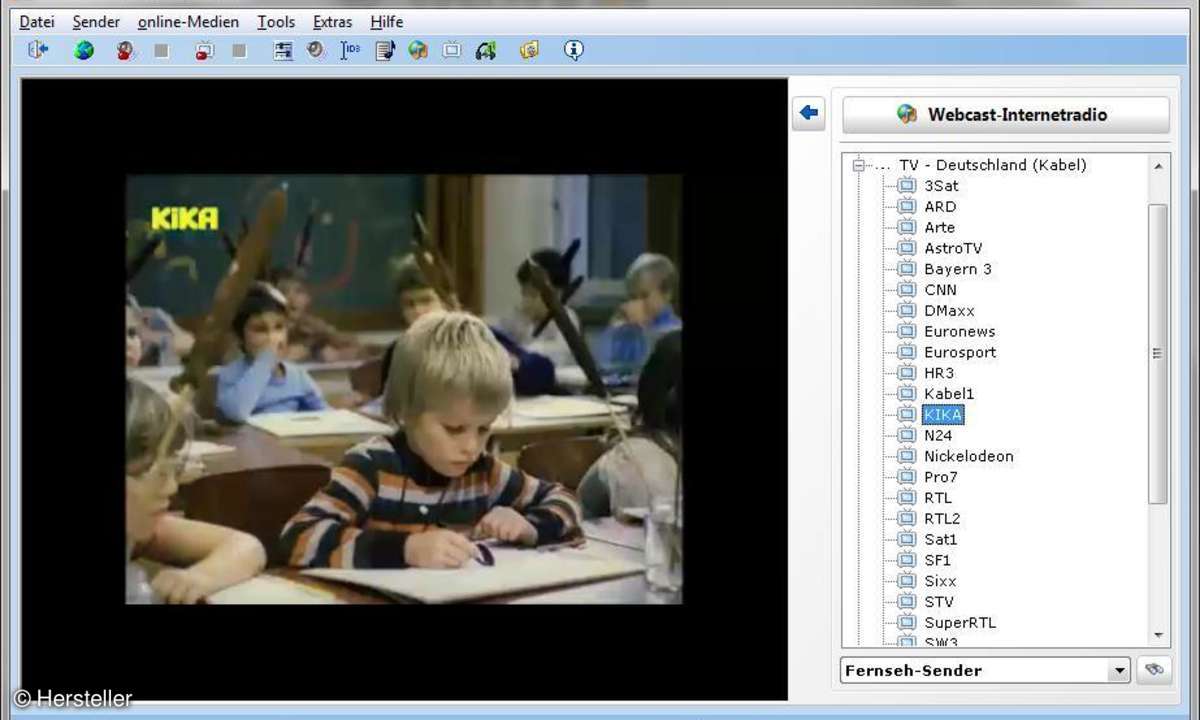Viewport: 1200px width, 720px height.
Task: Select the Arte channel
Action: coord(939,228)
